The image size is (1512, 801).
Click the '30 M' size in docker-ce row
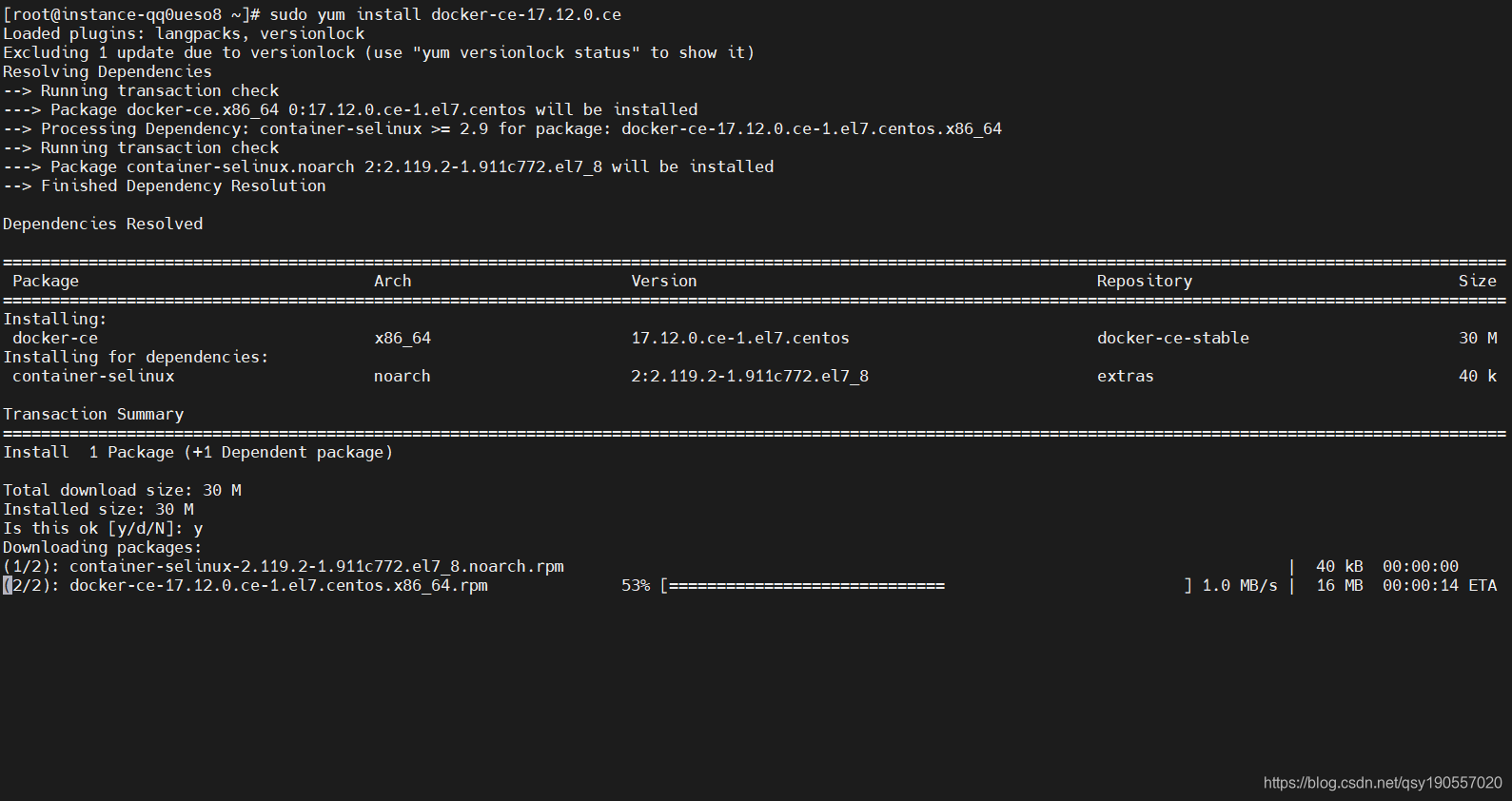coord(1478,338)
